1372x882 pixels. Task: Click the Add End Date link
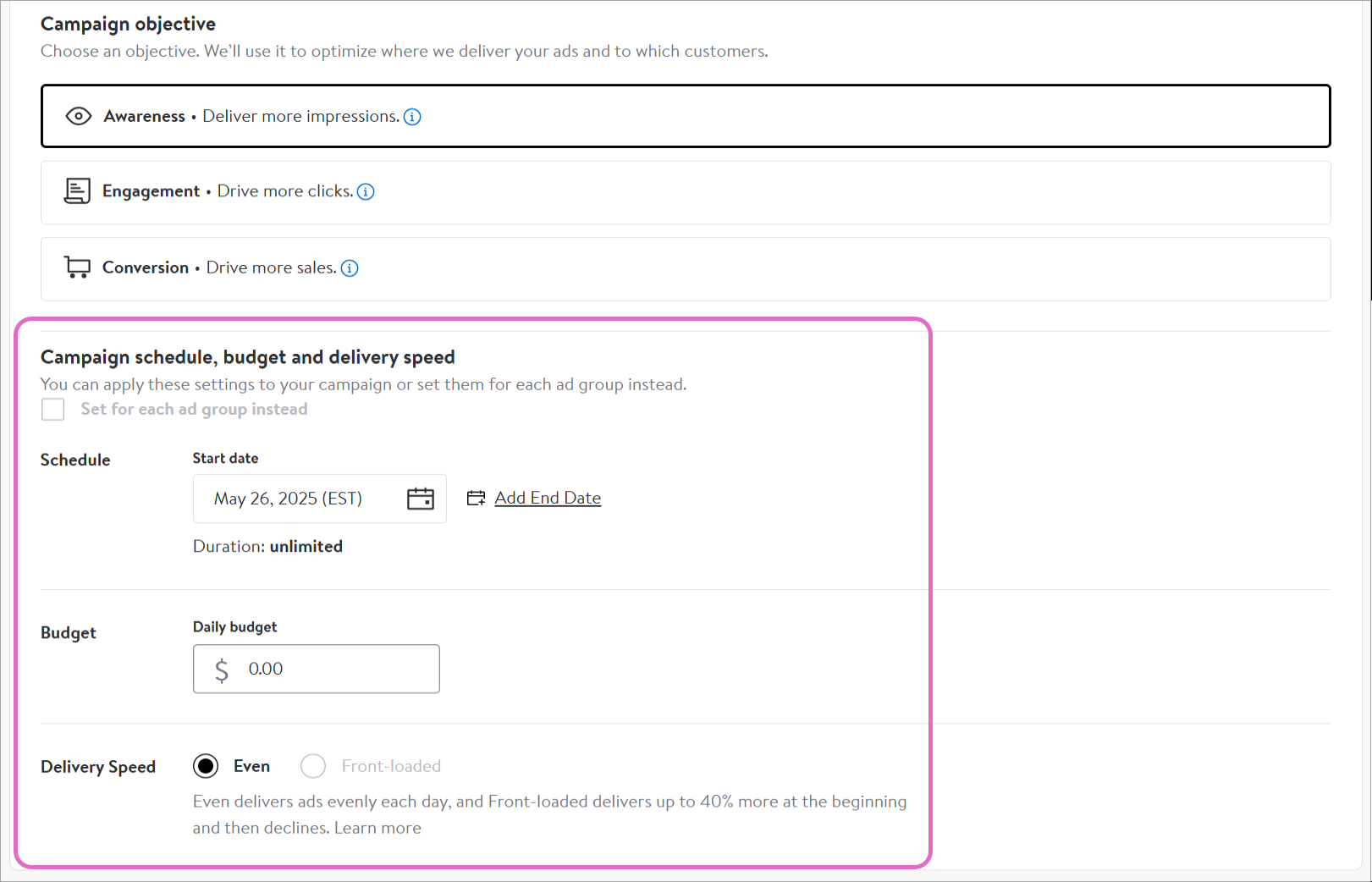point(548,498)
